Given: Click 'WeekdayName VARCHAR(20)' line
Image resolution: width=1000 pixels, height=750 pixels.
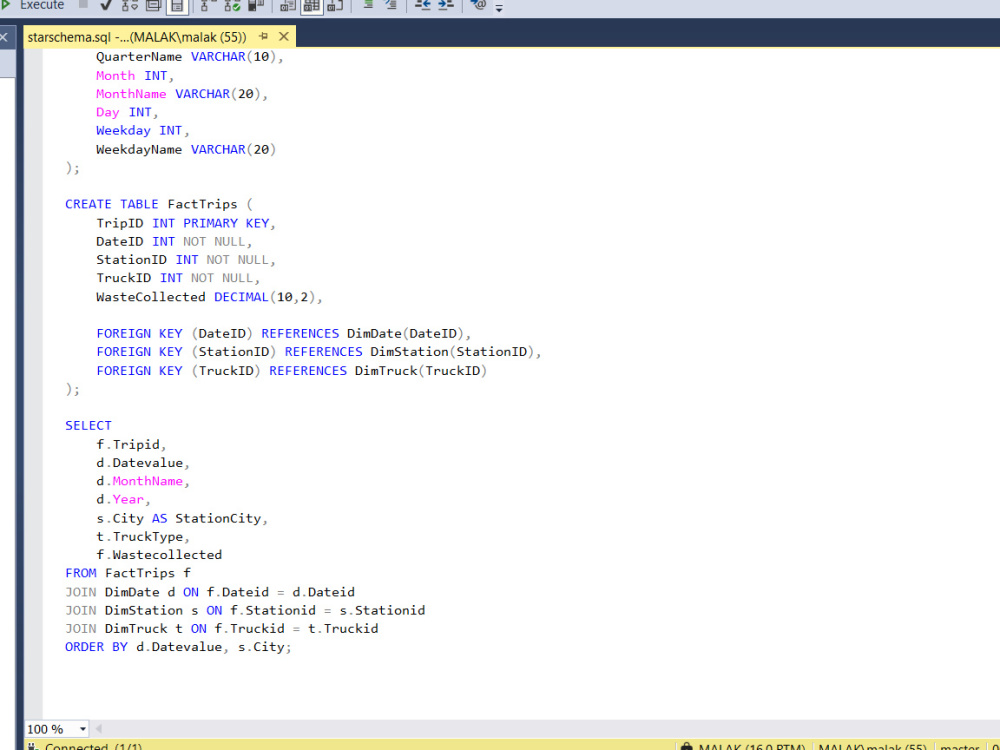Looking at the screenshot, I should point(186,149).
